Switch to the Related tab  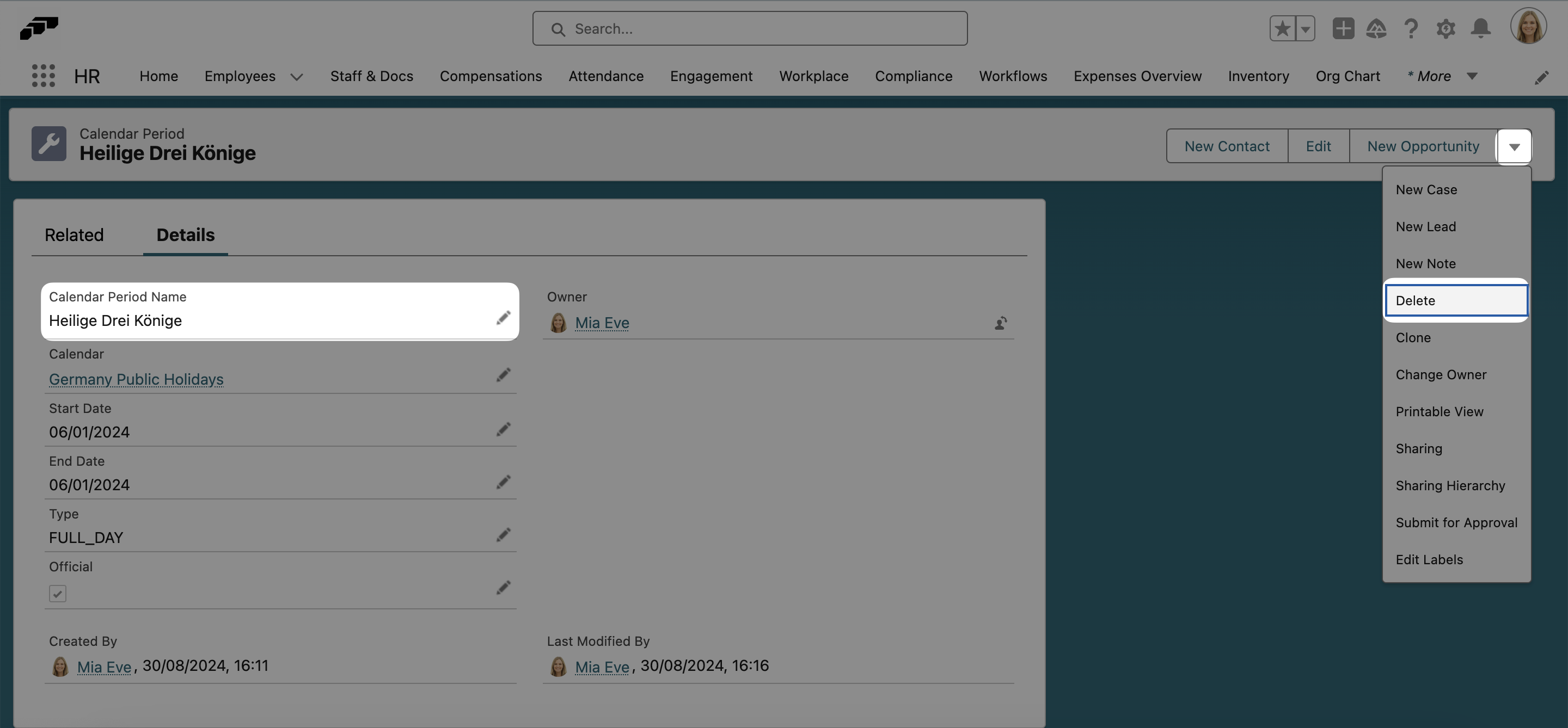click(74, 235)
